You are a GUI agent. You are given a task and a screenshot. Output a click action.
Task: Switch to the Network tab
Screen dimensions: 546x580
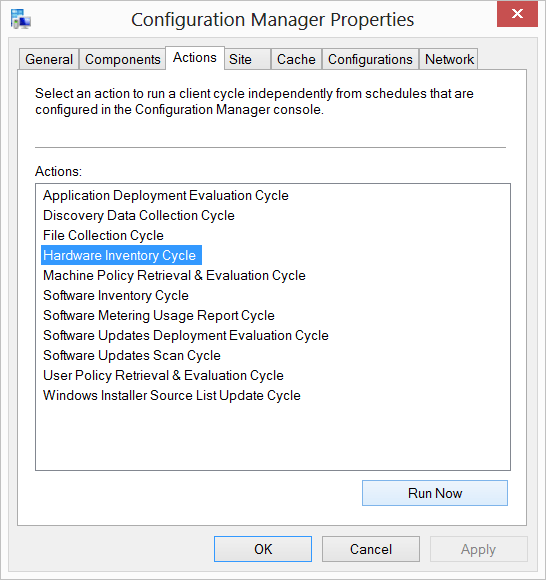pyautogui.click(x=449, y=59)
